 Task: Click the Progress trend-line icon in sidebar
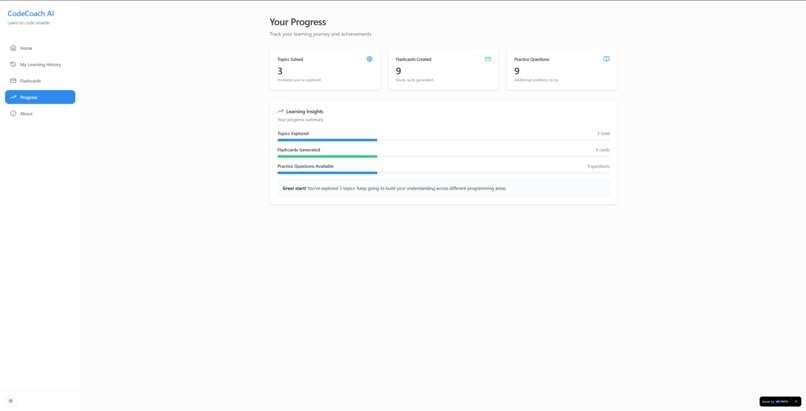[x=13, y=97]
